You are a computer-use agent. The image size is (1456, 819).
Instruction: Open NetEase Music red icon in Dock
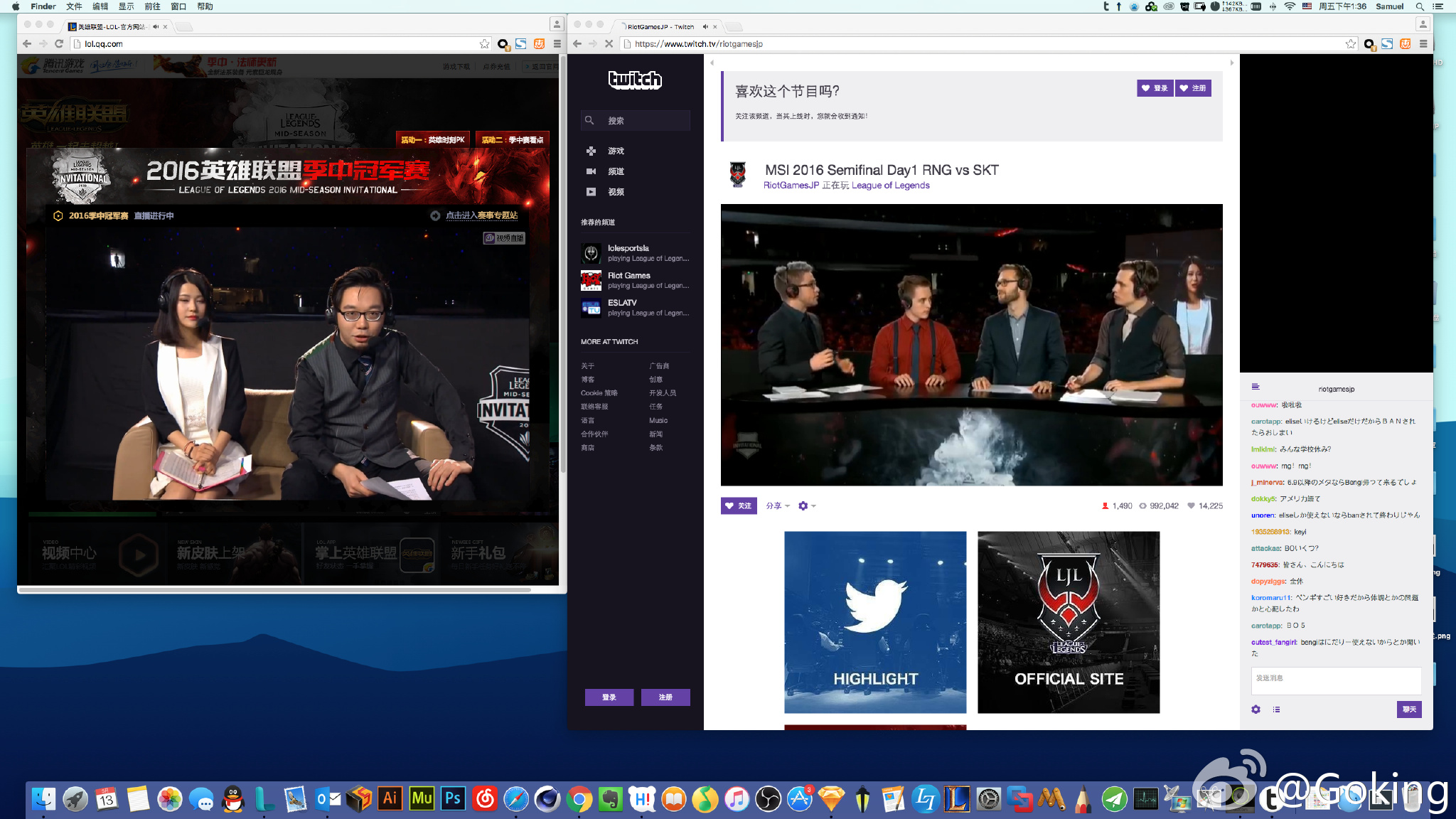tap(485, 799)
